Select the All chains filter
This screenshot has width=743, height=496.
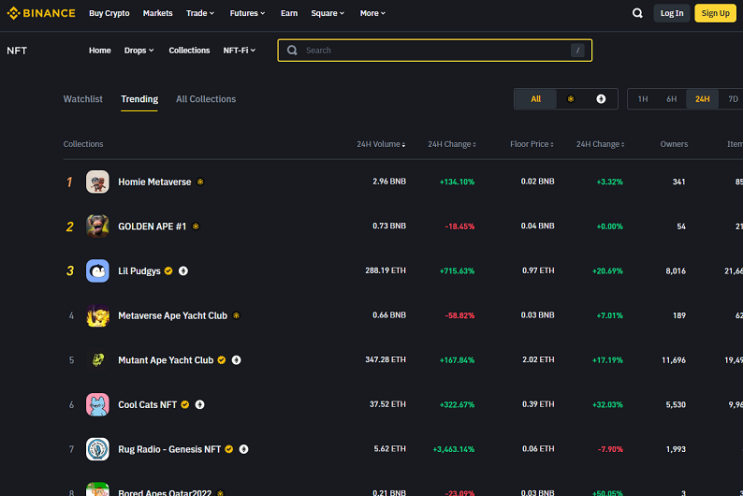point(535,99)
